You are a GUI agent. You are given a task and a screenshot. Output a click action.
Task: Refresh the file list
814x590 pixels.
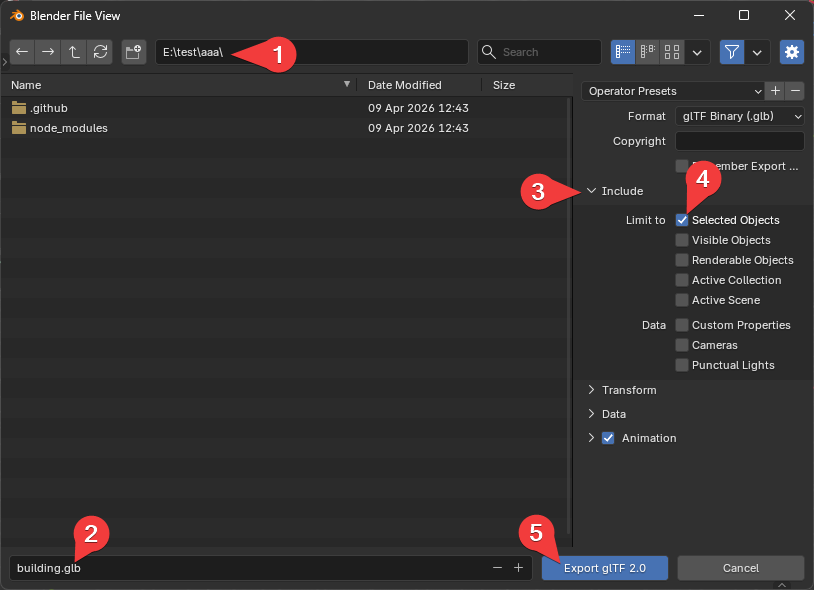[100, 52]
